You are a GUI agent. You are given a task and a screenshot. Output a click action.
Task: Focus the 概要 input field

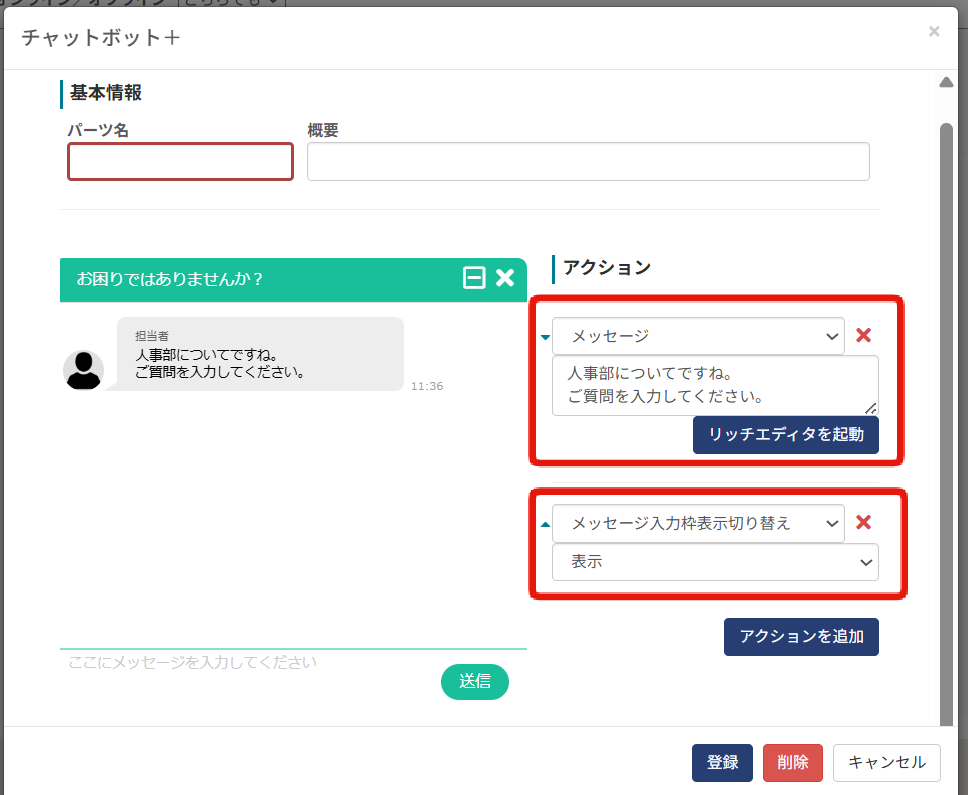tap(588, 162)
